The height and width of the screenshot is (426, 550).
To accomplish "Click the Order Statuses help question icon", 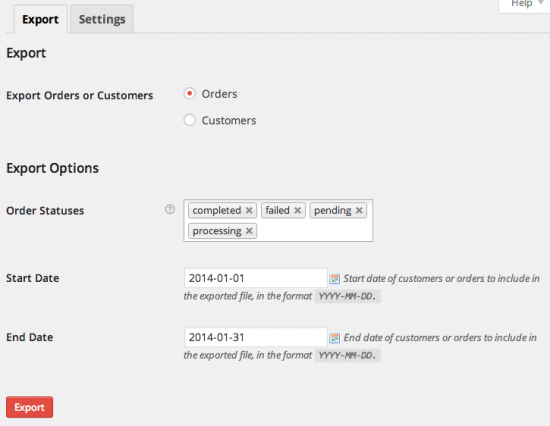I will point(170,209).
